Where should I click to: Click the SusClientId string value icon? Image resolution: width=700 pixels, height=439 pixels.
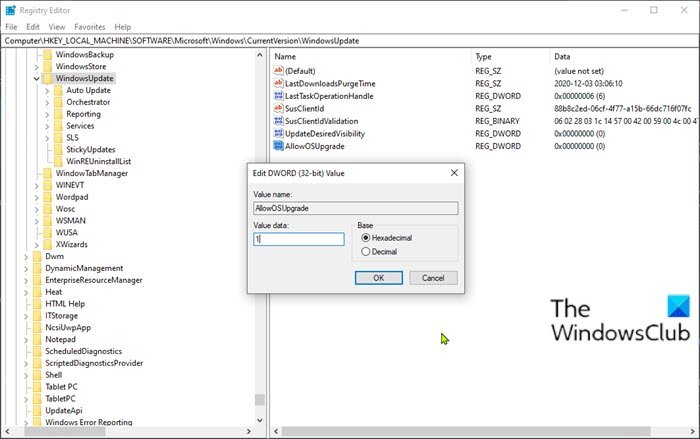279,108
